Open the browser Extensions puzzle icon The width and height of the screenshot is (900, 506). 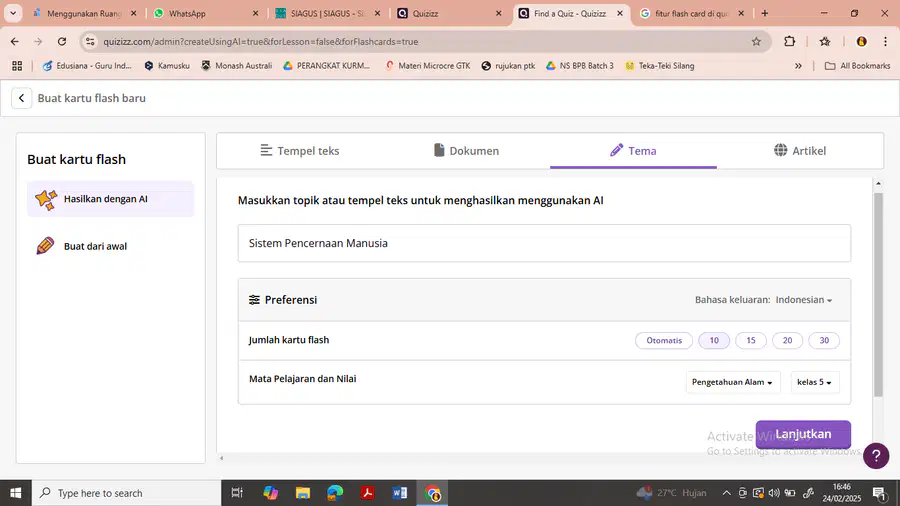(790, 41)
